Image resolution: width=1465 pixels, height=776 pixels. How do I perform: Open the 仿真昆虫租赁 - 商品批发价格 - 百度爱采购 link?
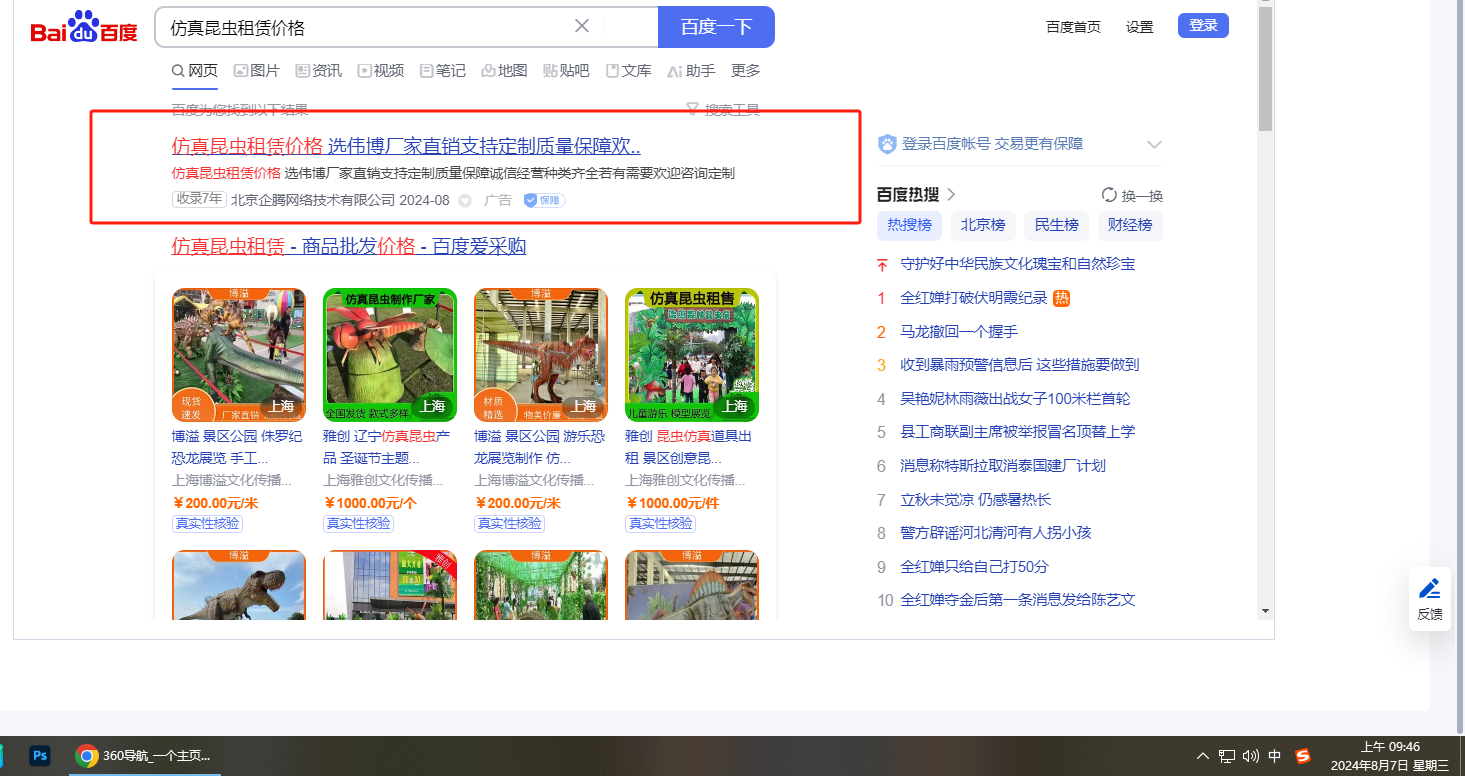(x=349, y=246)
